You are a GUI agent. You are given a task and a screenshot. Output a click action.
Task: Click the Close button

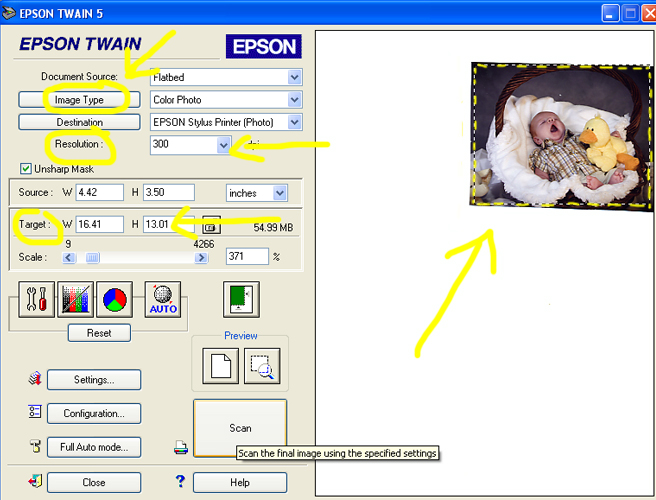click(x=94, y=482)
